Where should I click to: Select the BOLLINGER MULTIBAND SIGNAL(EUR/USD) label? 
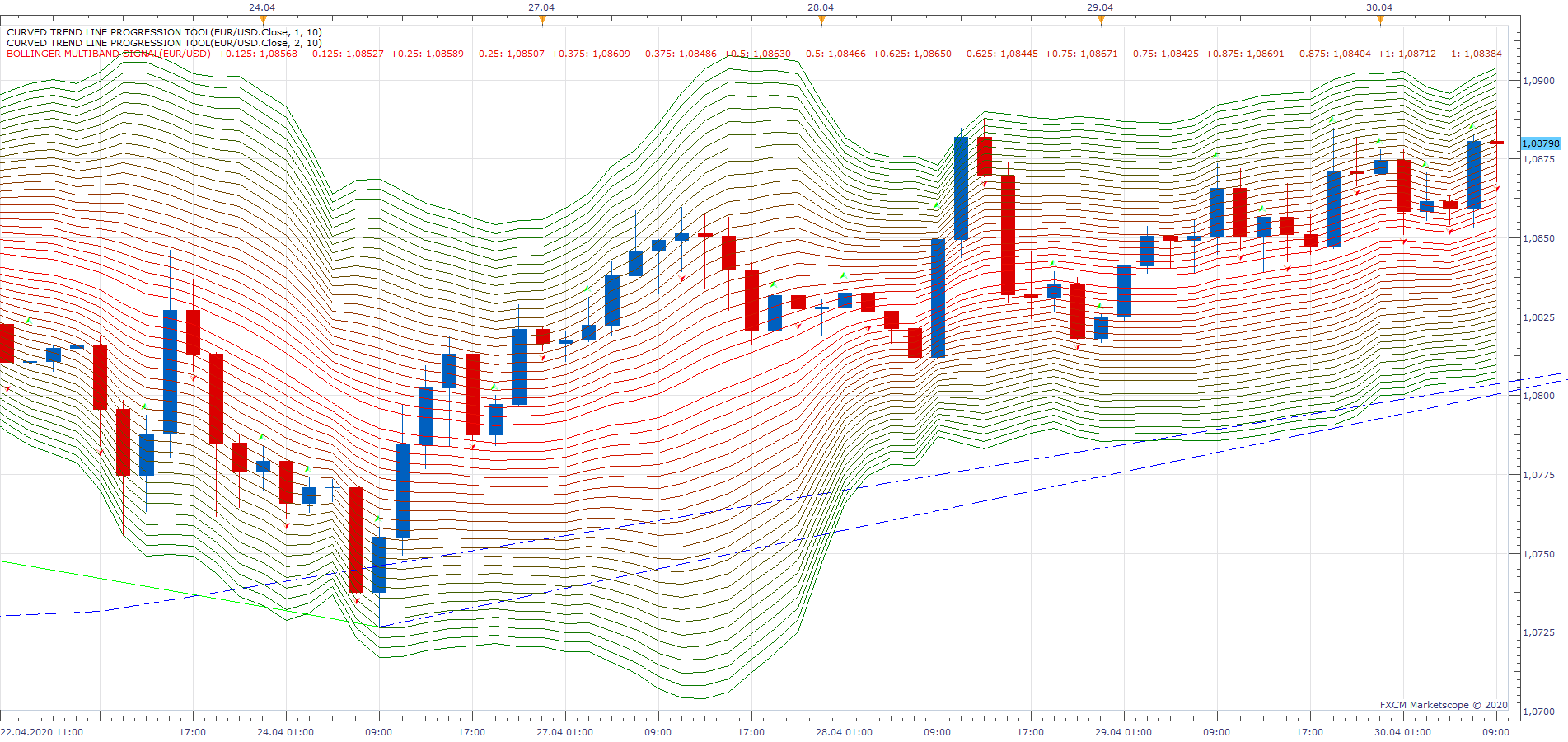point(109,54)
